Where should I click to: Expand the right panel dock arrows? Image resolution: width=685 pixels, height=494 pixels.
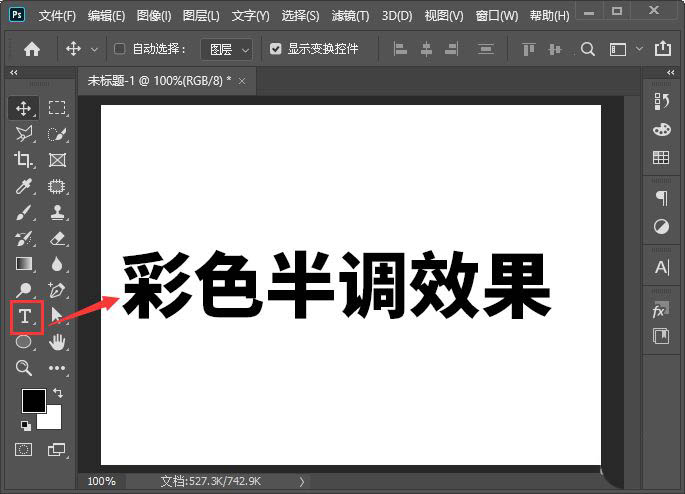671,73
